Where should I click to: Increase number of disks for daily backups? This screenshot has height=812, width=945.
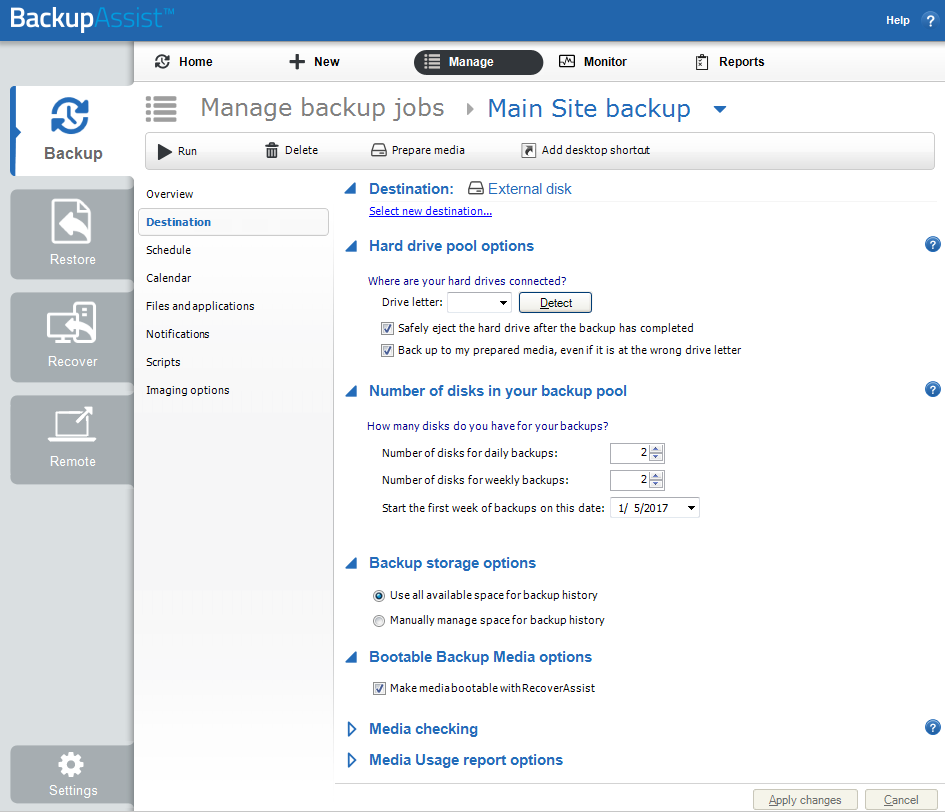656,449
